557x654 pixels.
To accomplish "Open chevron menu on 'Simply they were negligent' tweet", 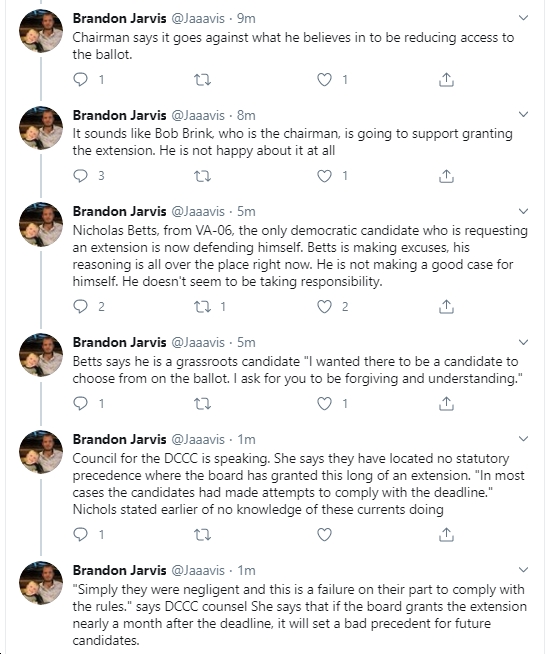I will (523, 570).
